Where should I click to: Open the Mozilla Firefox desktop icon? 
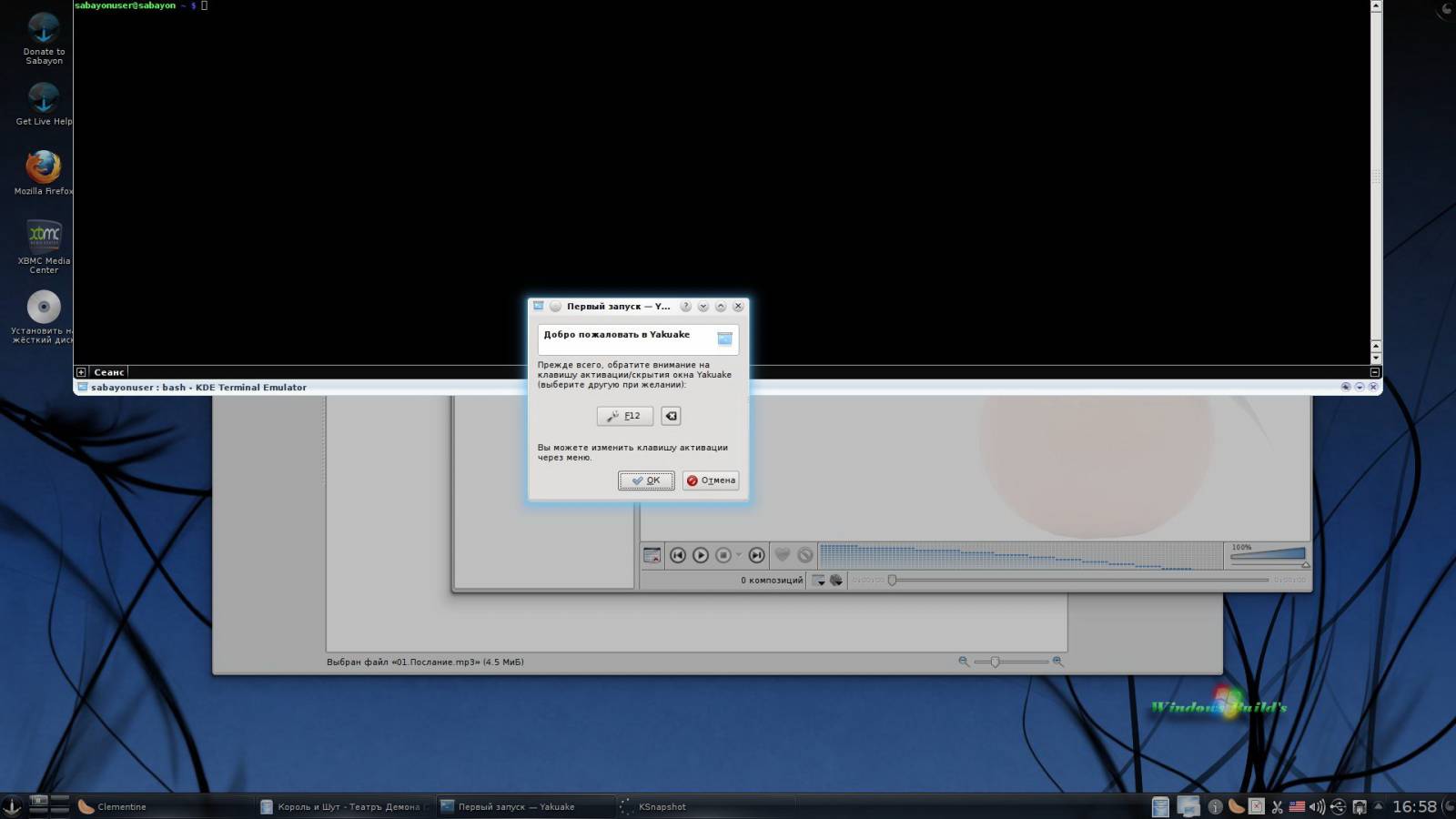44,173
